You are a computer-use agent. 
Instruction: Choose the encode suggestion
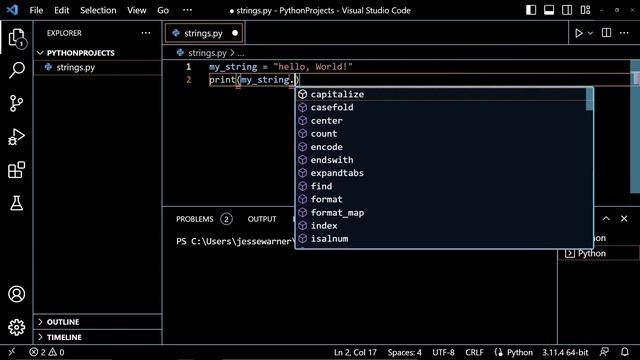(x=441, y=147)
